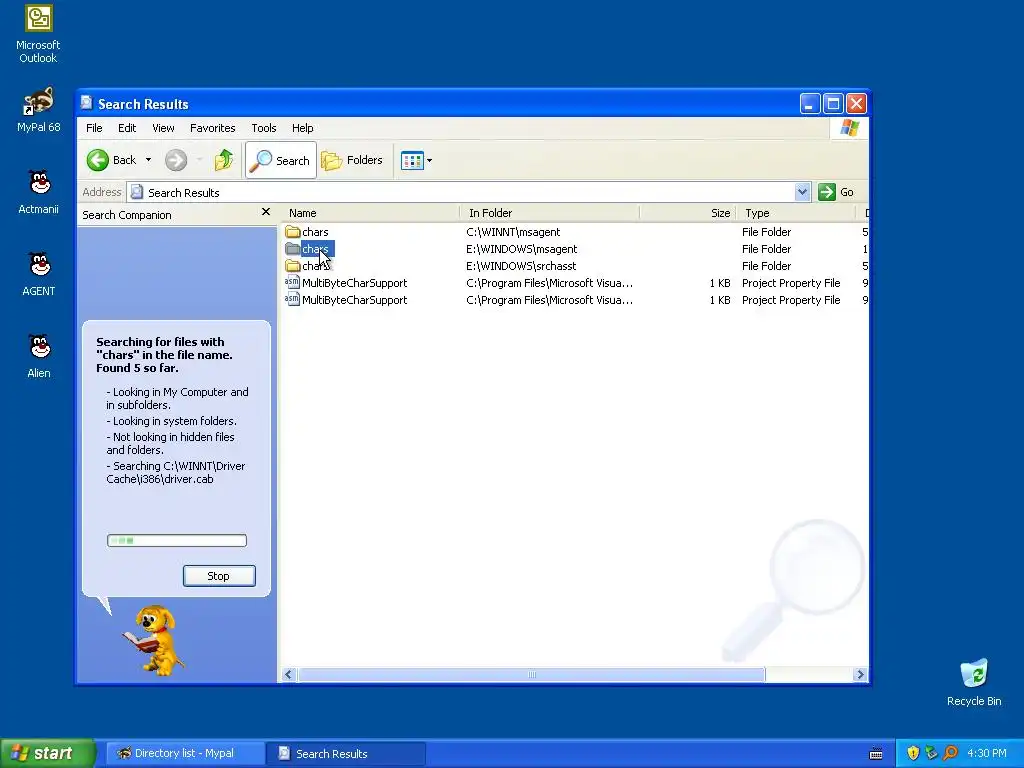Click the grayed Forward arrow button
The height and width of the screenshot is (768, 1024).
pyautogui.click(x=176, y=160)
